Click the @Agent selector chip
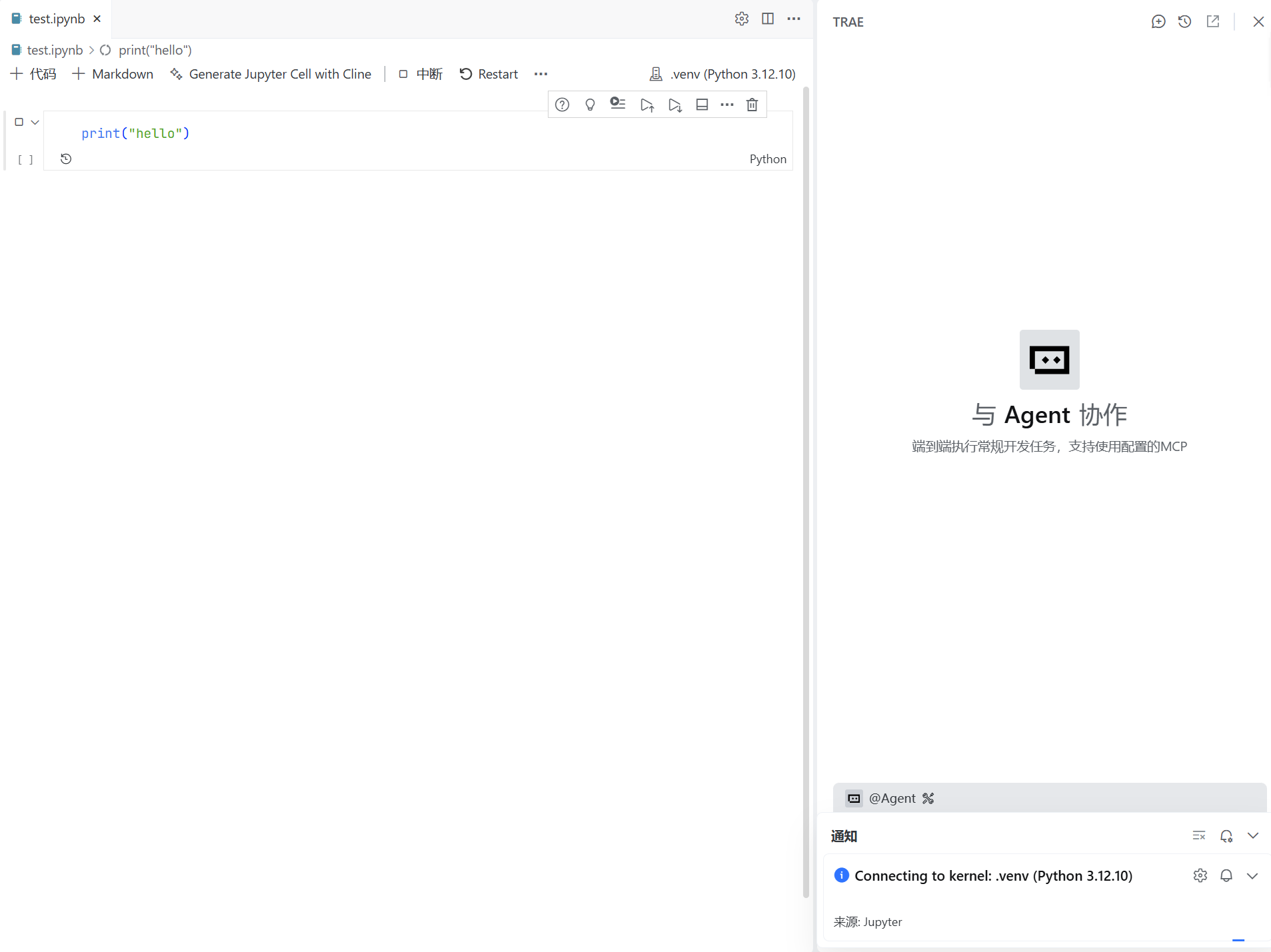The height and width of the screenshot is (952, 1271). pos(881,798)
